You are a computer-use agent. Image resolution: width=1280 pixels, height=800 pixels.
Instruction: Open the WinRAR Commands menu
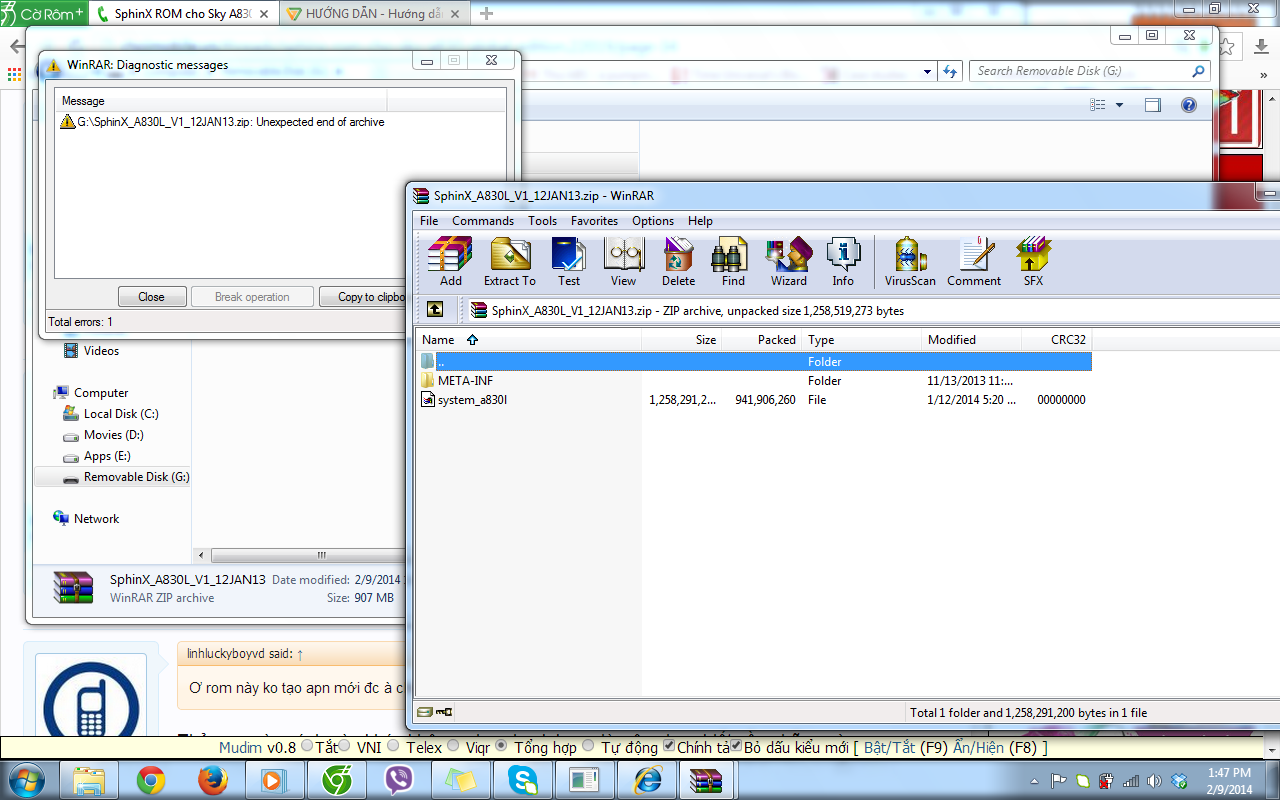point(483,221)
